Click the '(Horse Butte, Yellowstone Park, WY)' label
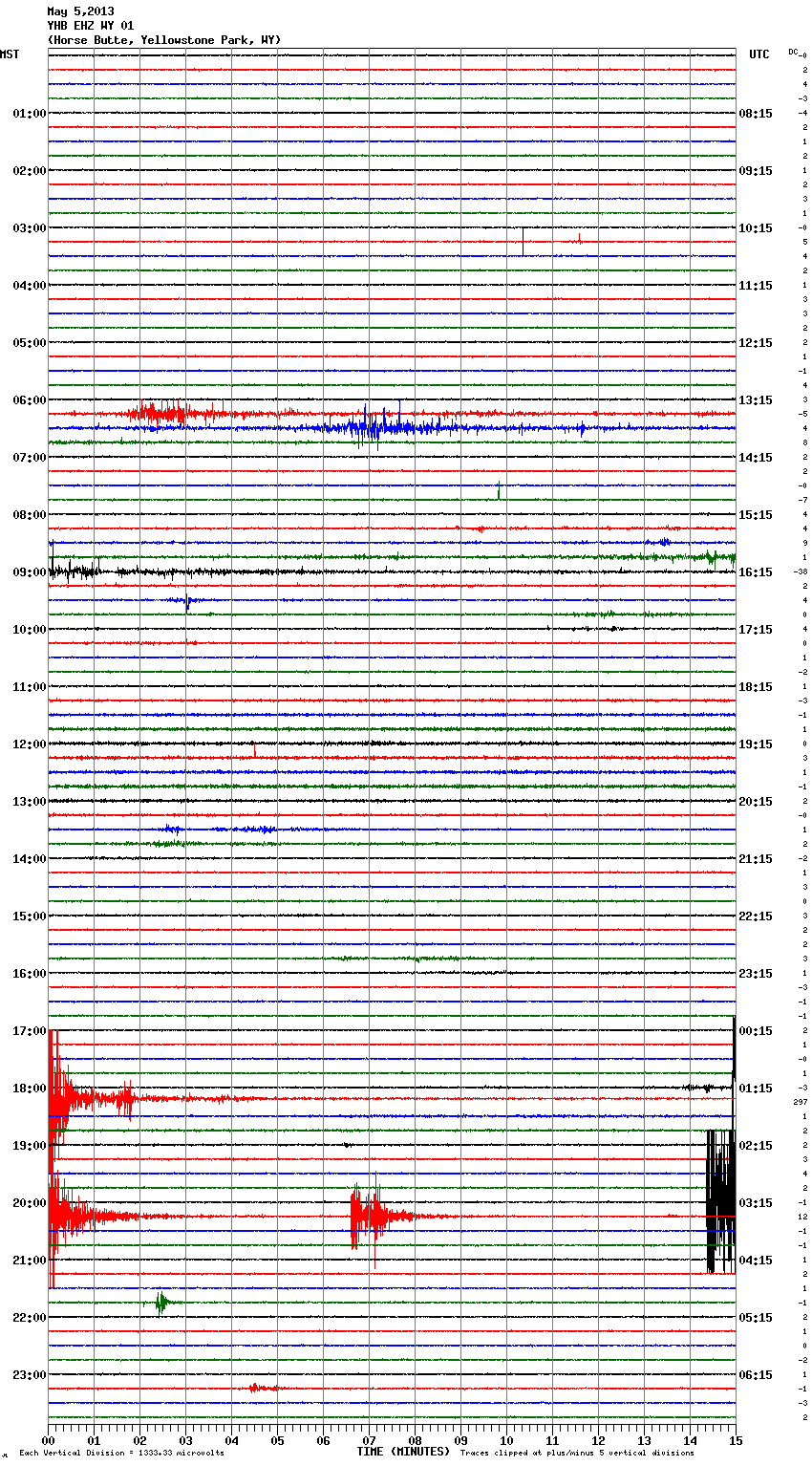The image size is (812, 1466). [163, 40]
